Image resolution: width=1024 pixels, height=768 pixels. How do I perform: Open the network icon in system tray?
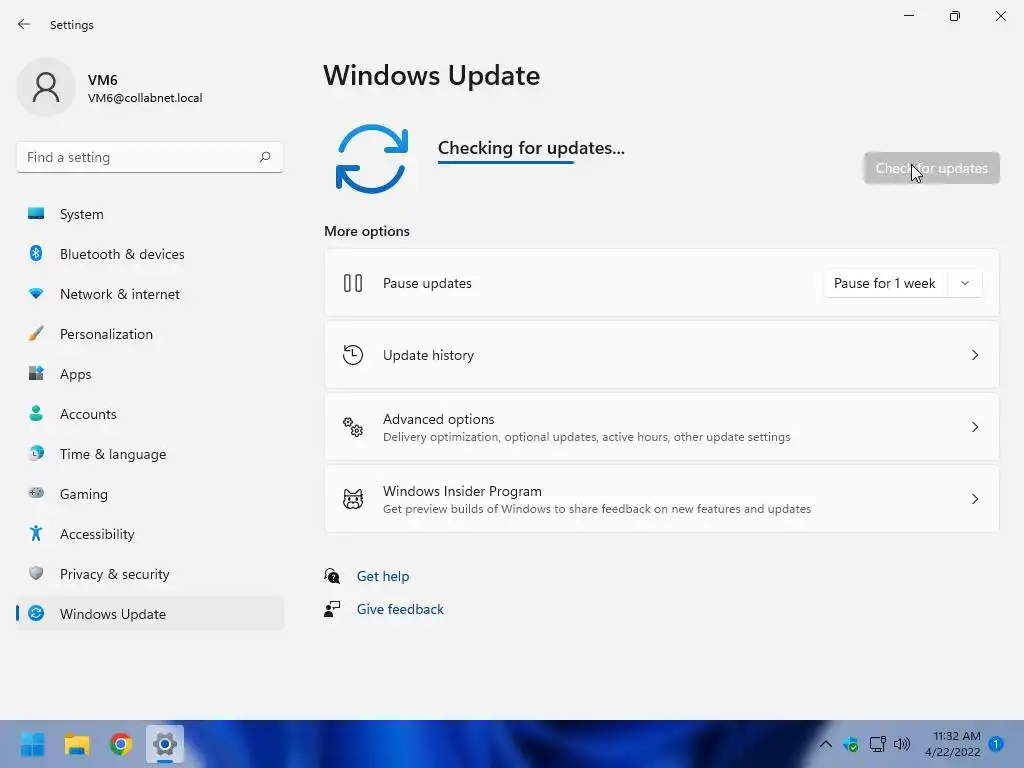click(877, 744)
